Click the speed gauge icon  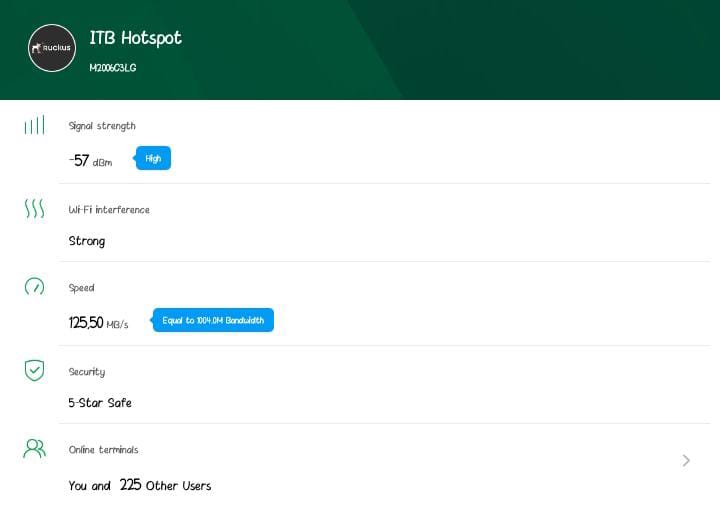click(34, 287)
